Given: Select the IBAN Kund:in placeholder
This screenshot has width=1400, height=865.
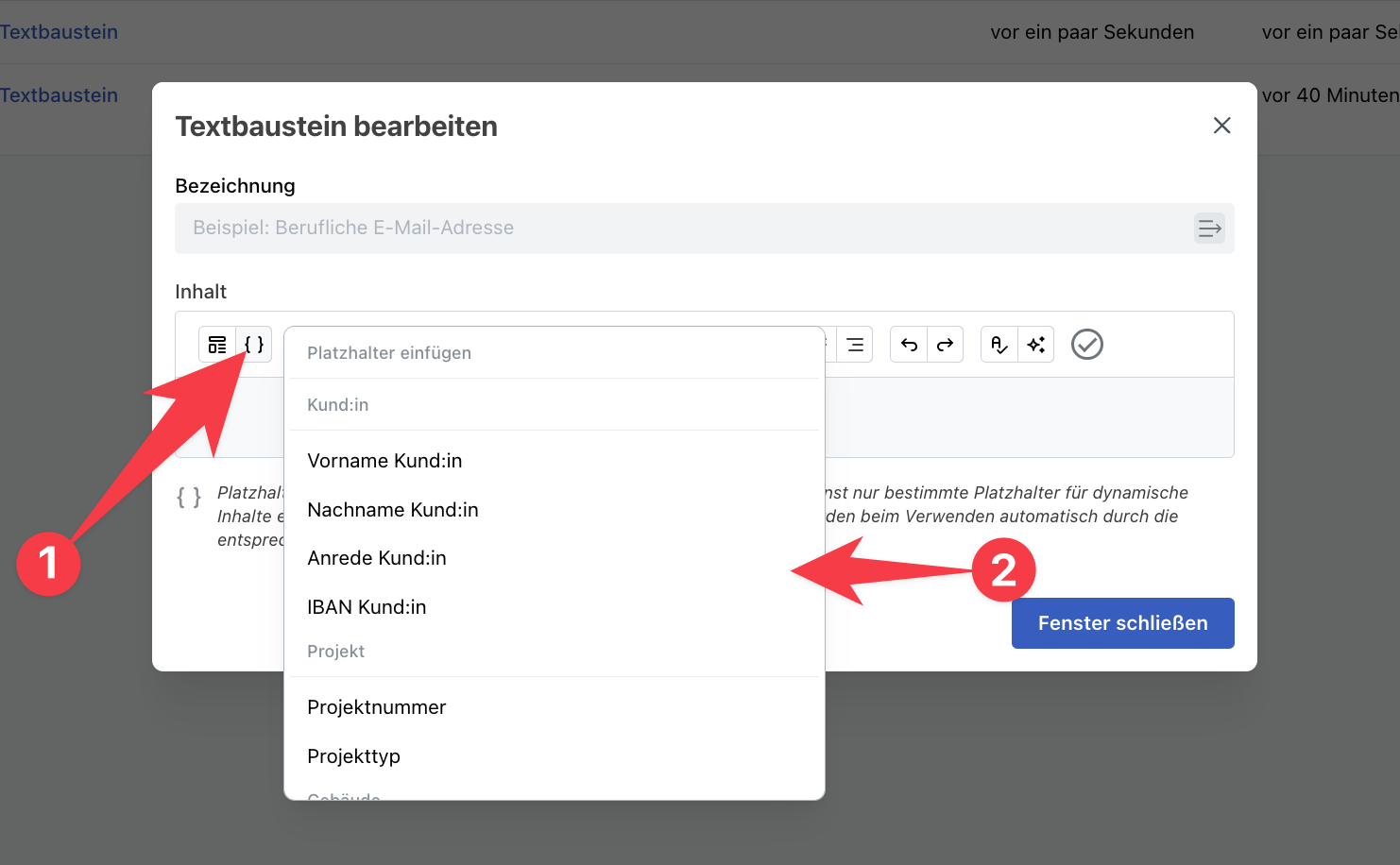Looking at the screenshot, I should pyautogui.click(x=555, y=607).
